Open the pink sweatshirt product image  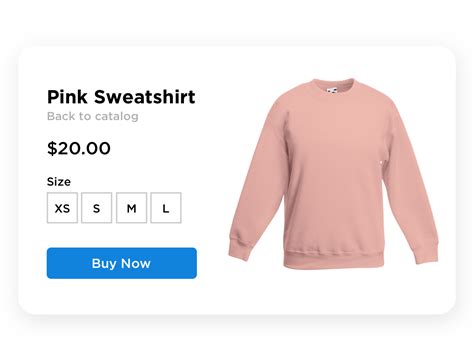pyautogui.click(x=333, y=174)
